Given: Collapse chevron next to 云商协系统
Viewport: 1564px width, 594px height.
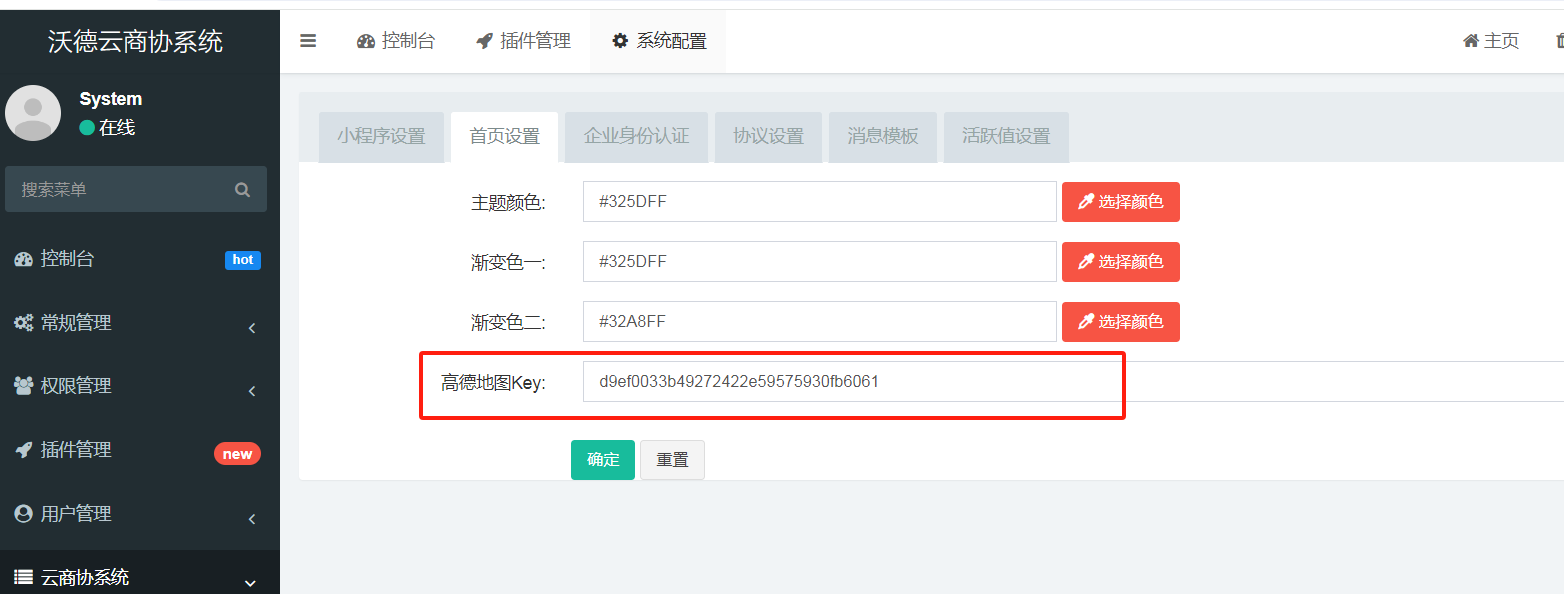Looking at the screenshot, I should click(250, 582).
